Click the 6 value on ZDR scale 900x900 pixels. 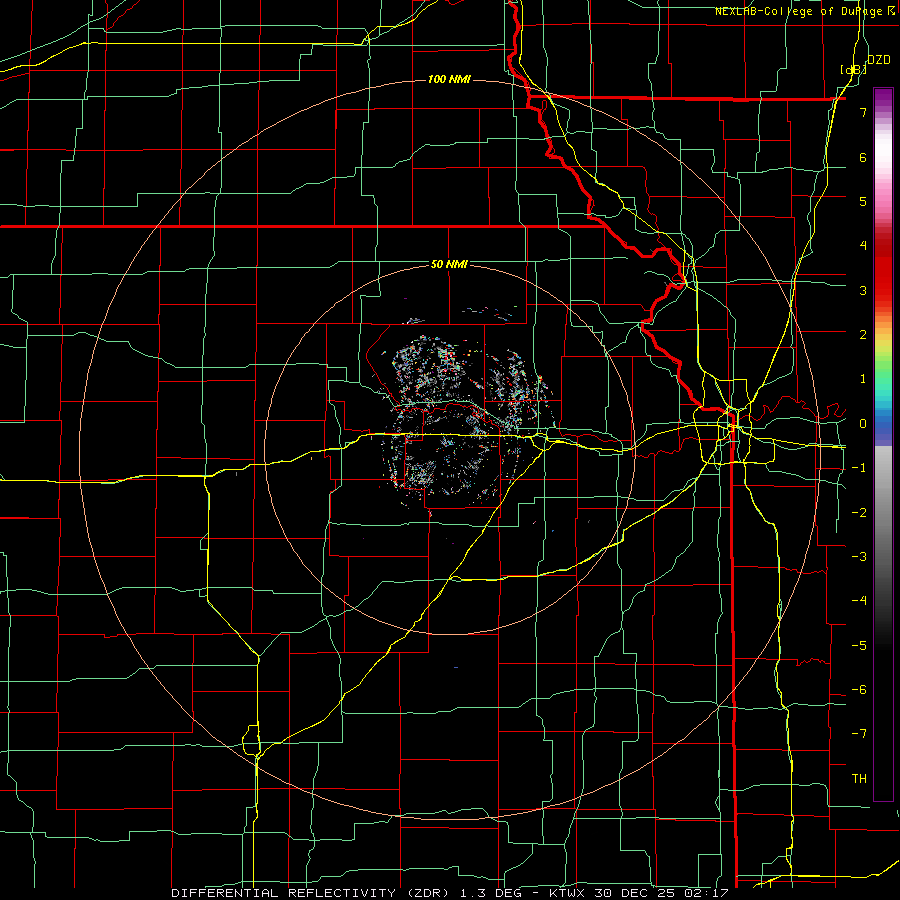[863, 157]
